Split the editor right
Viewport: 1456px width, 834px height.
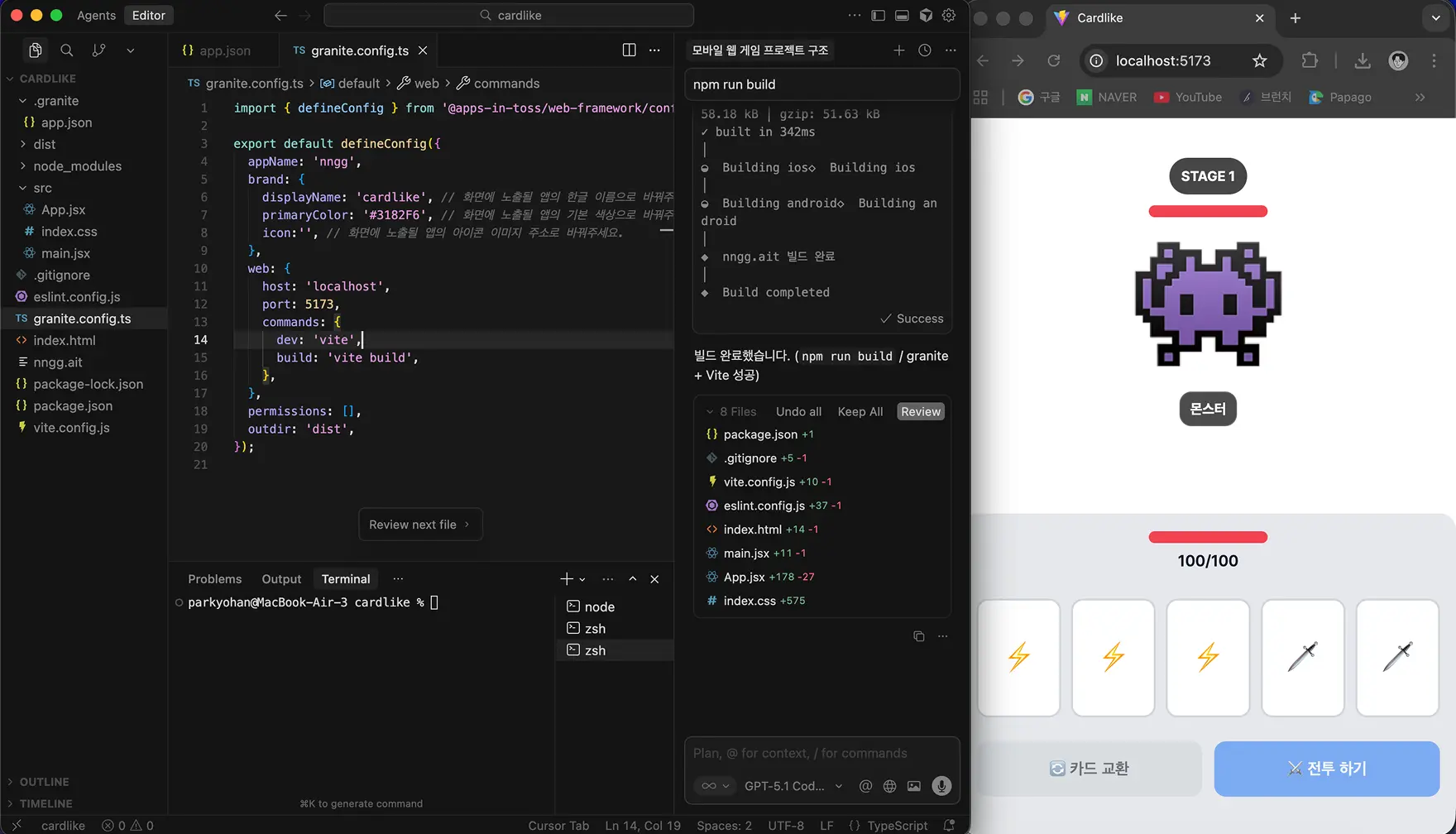629,50
